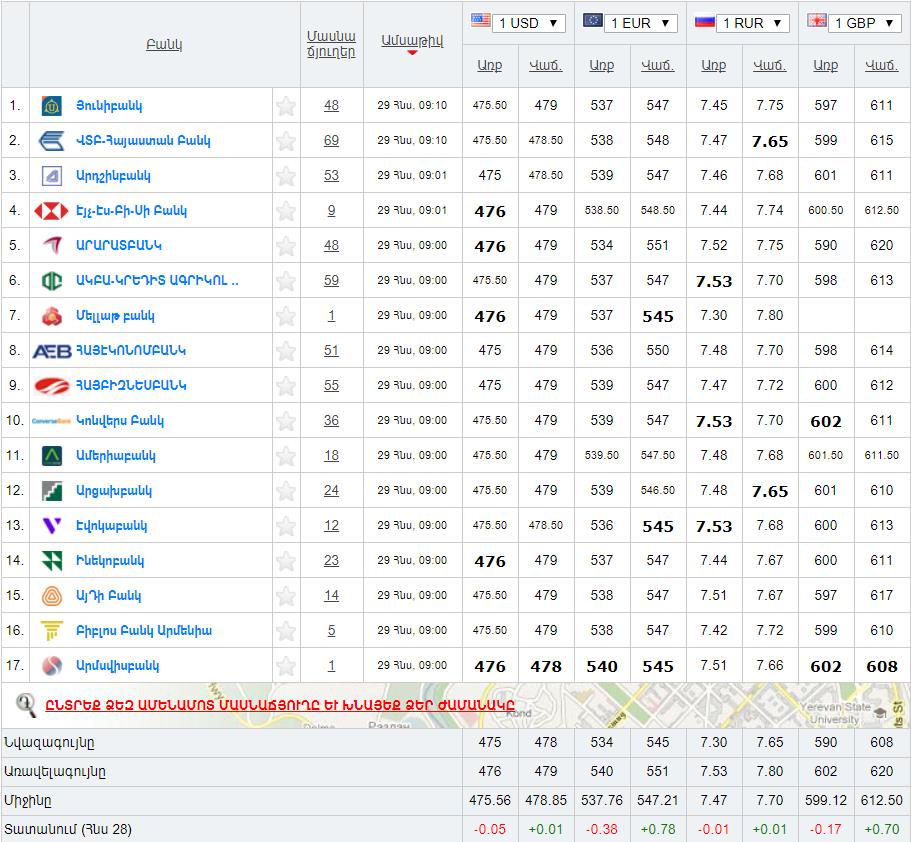Click the magnifying glass search icon
Image resolution: width=911 pixels, height=842 pixels.
point(27,705)
